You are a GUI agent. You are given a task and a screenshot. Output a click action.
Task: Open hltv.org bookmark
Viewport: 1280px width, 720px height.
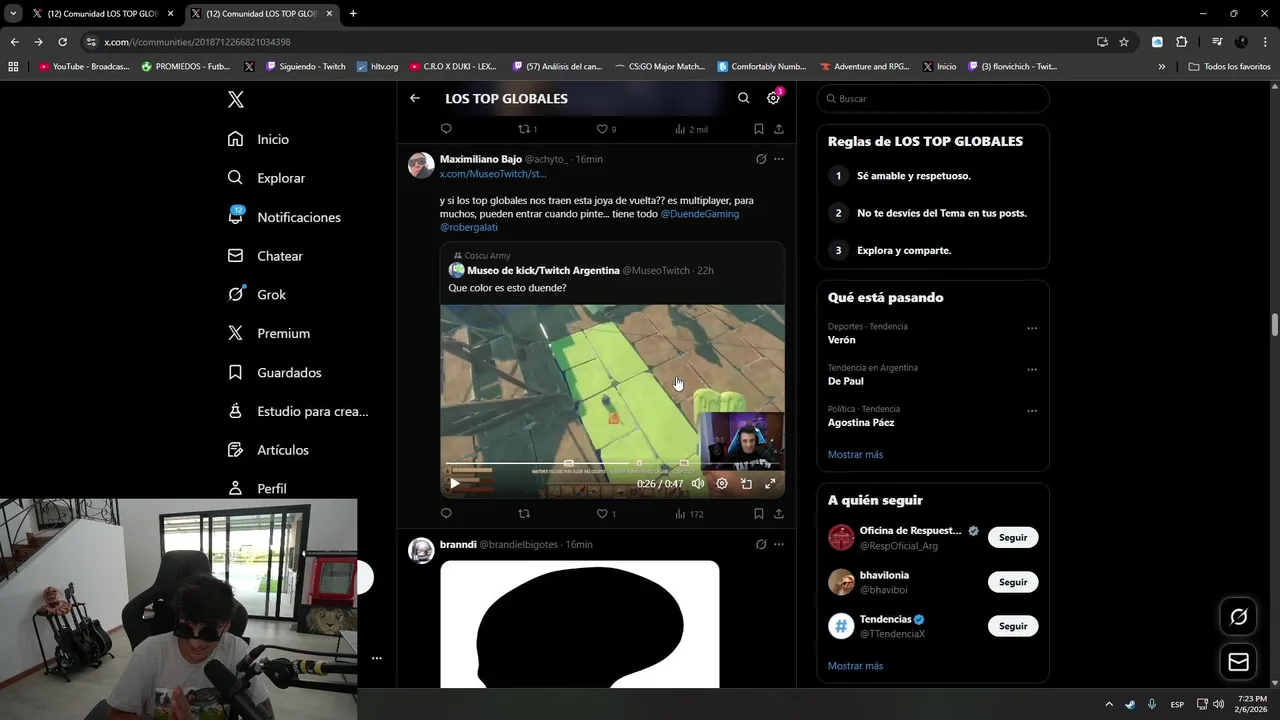click(x=377, y=67)
